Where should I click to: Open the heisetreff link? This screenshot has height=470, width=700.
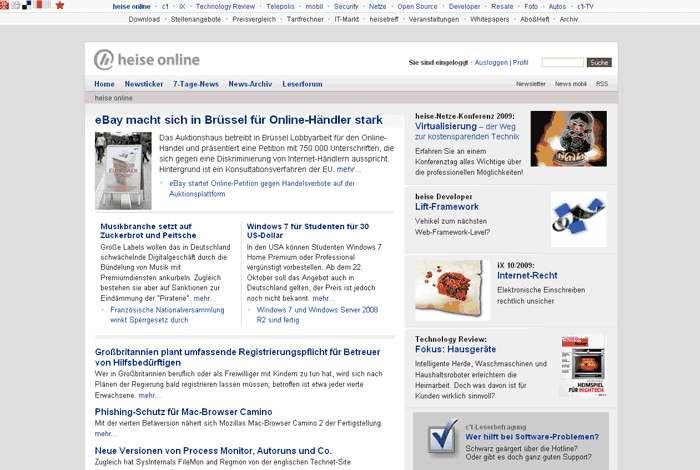[384, 20]
